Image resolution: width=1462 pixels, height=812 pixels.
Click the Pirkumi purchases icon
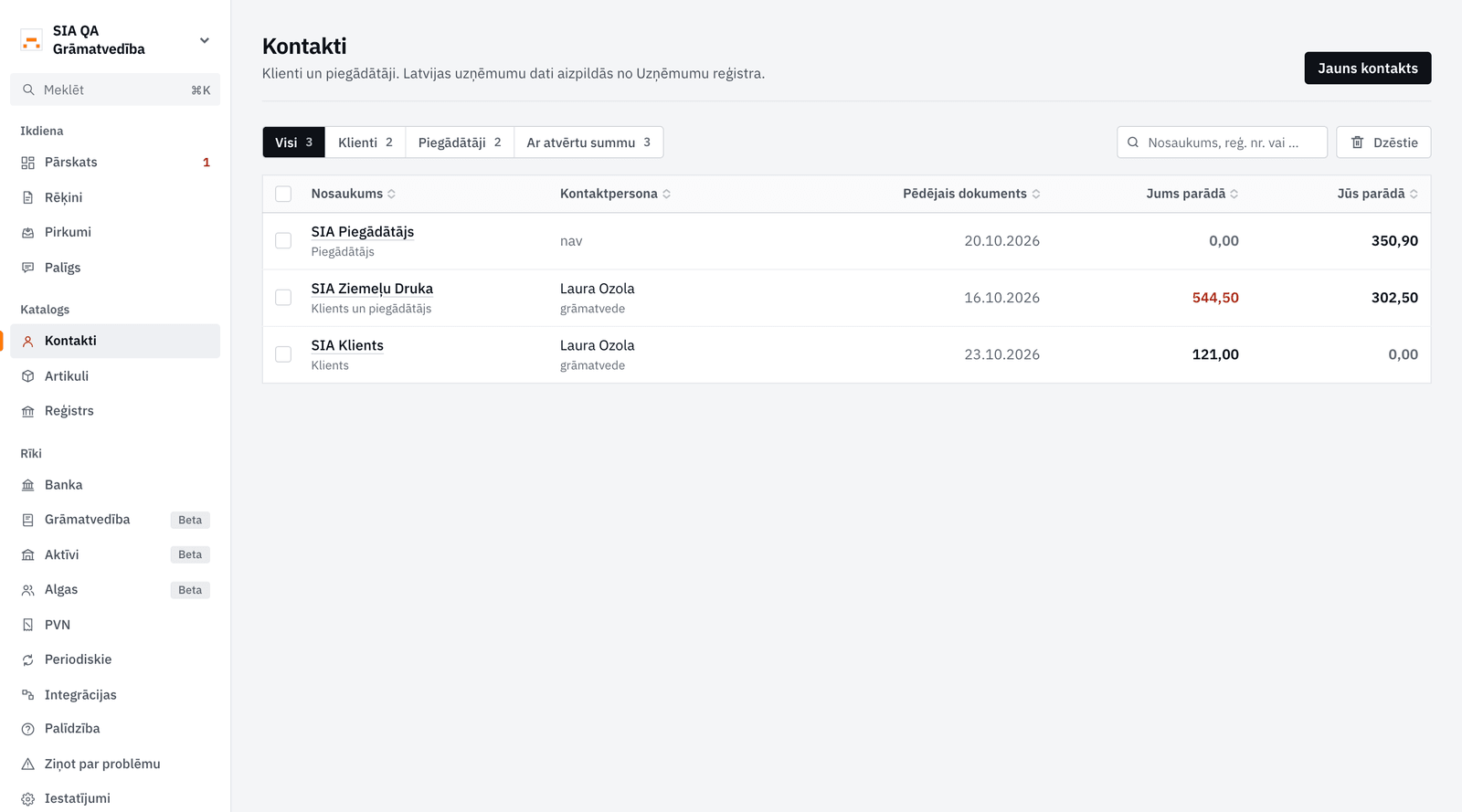[x=28, y=232]
